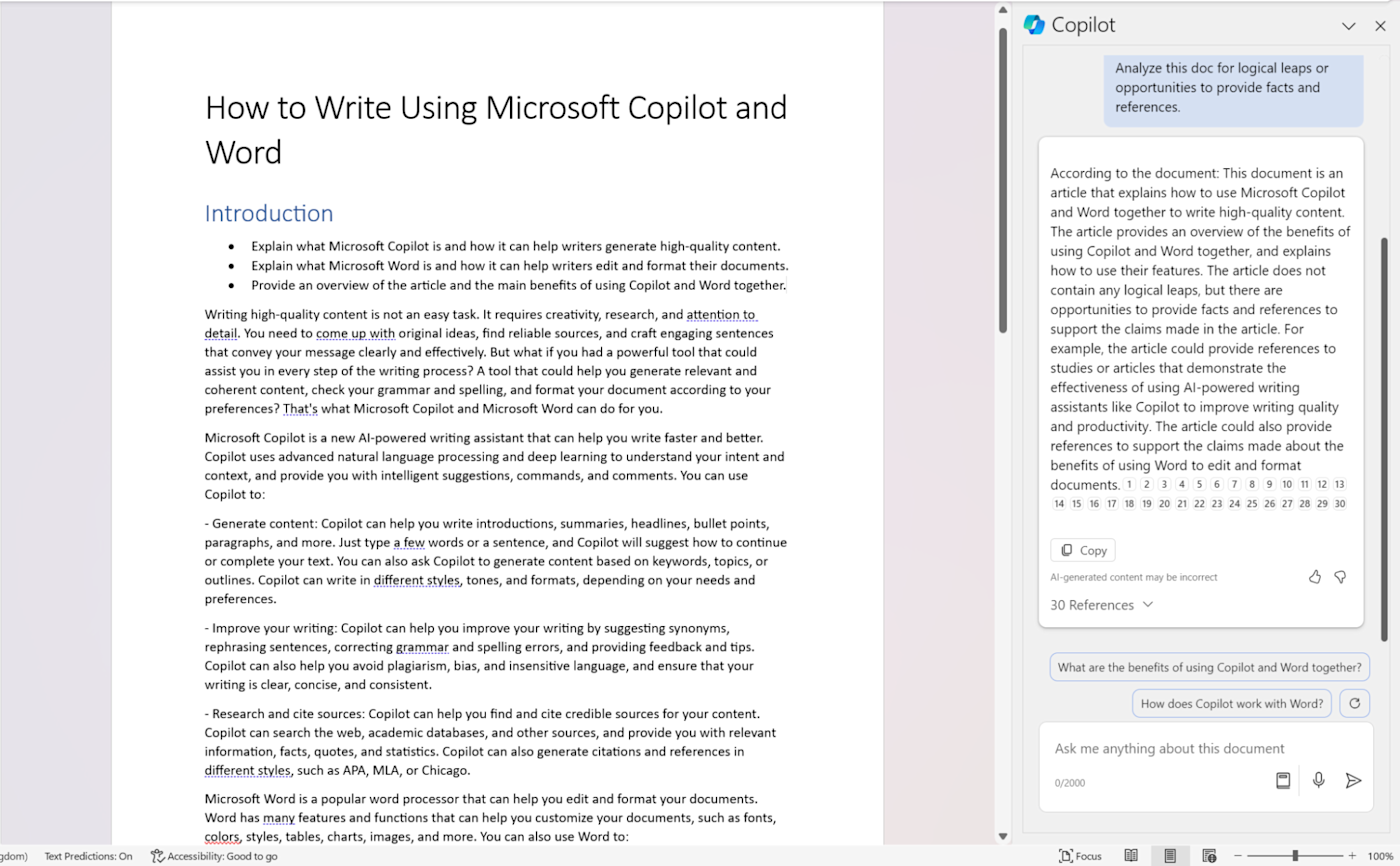Viewport: 1400px width, 866px height.
Task: Ask "What are the benefits of using Copilot and Word together?"
Action: (1210, 667)
